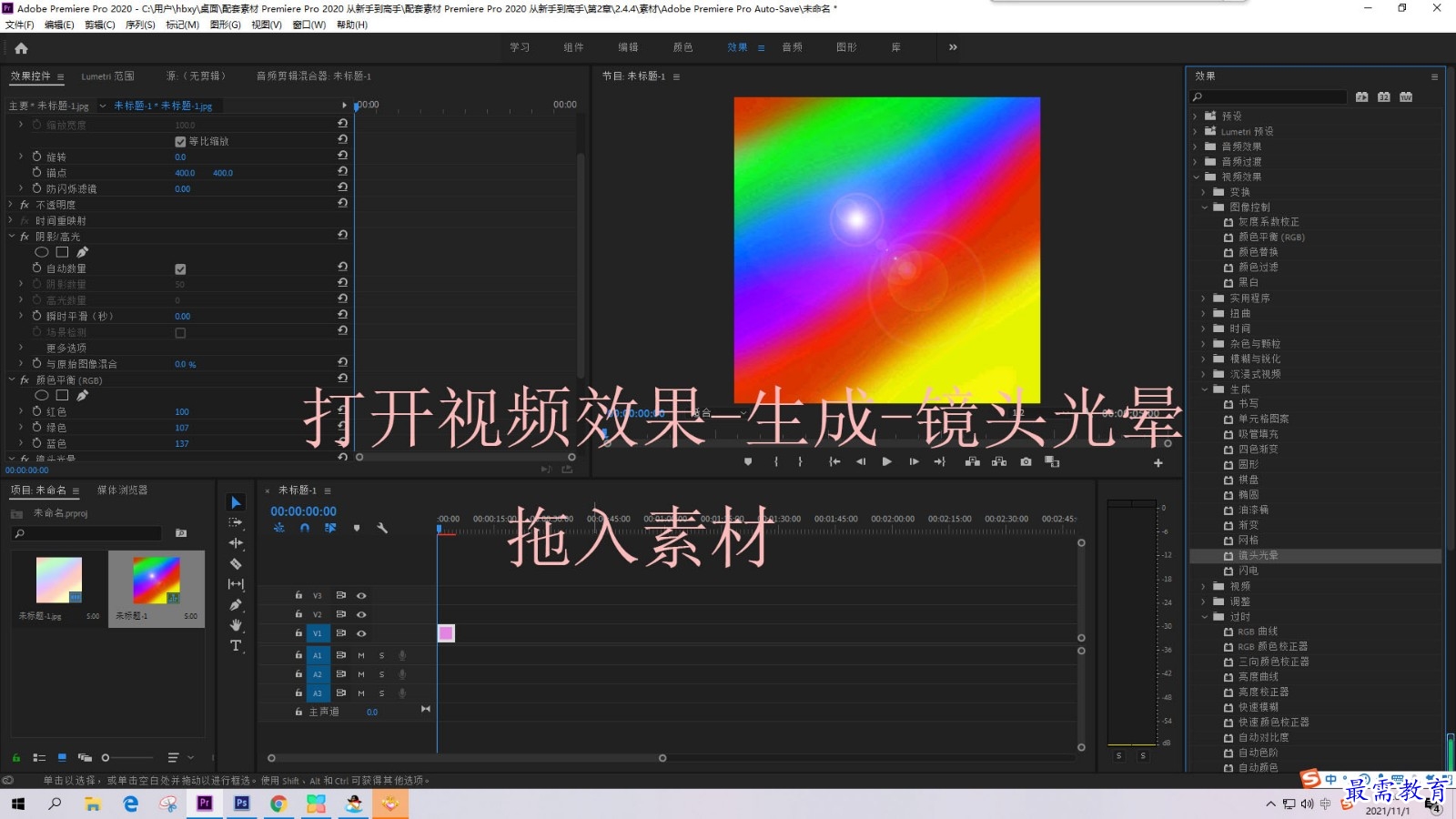The image size is (1456, 819).
Task: Toggle the uniform scale (等比缩放) checkbox
Action: click(180, 141)
